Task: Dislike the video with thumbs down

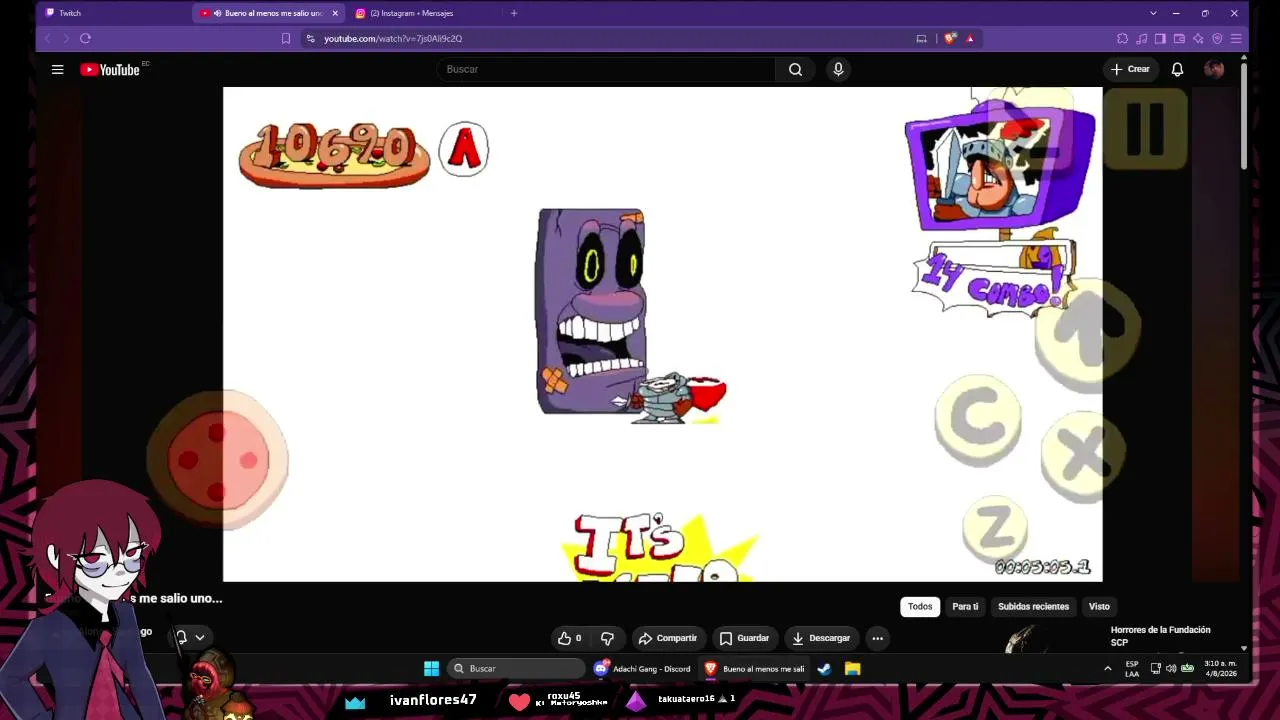Action: coord(607,638)
